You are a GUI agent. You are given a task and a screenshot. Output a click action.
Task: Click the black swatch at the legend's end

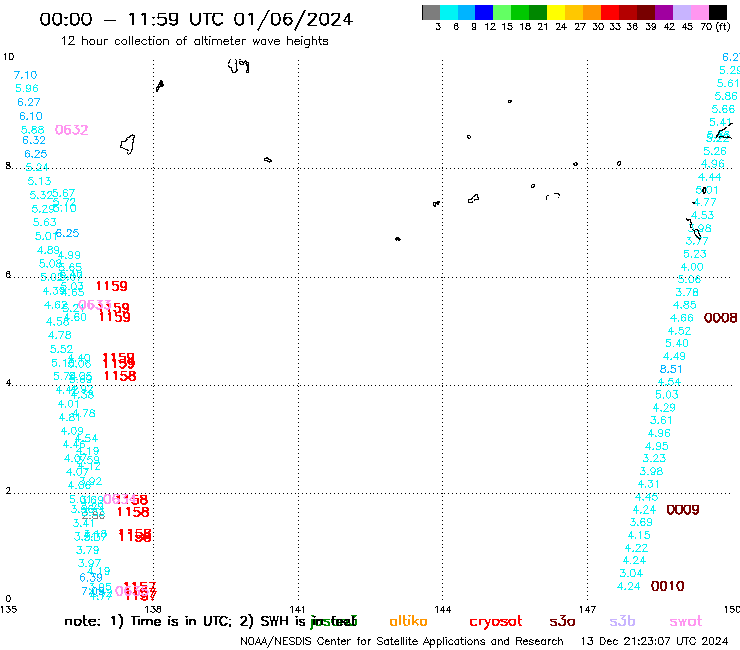click(x=717, y=12)
